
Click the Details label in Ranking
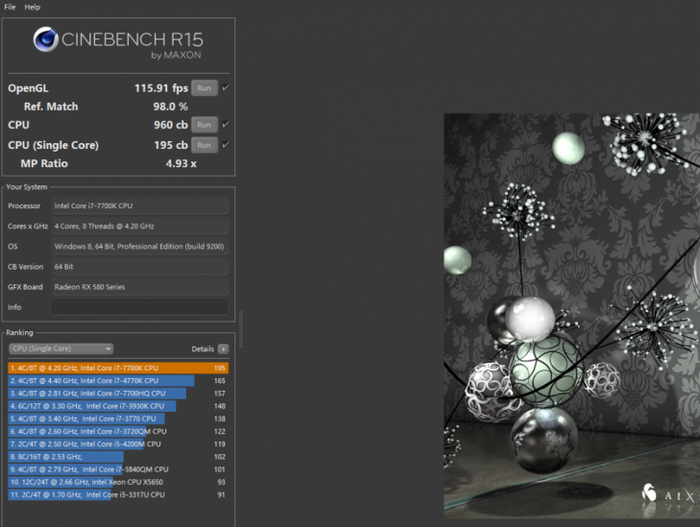(203, 349)
